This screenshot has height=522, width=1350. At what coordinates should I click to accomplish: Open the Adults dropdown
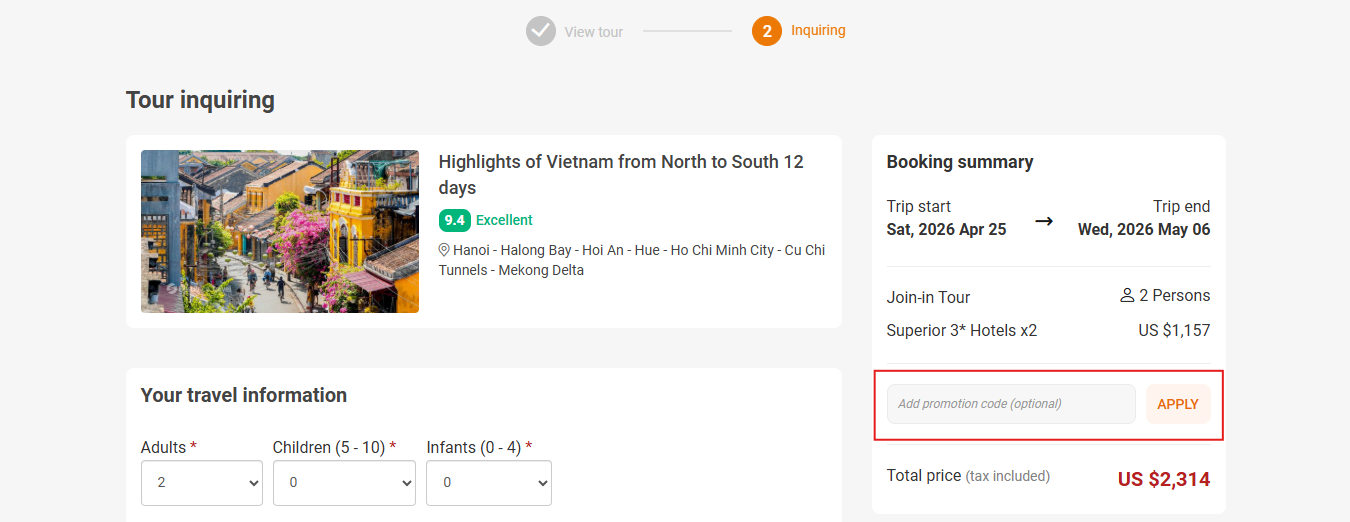pos(201,483)
